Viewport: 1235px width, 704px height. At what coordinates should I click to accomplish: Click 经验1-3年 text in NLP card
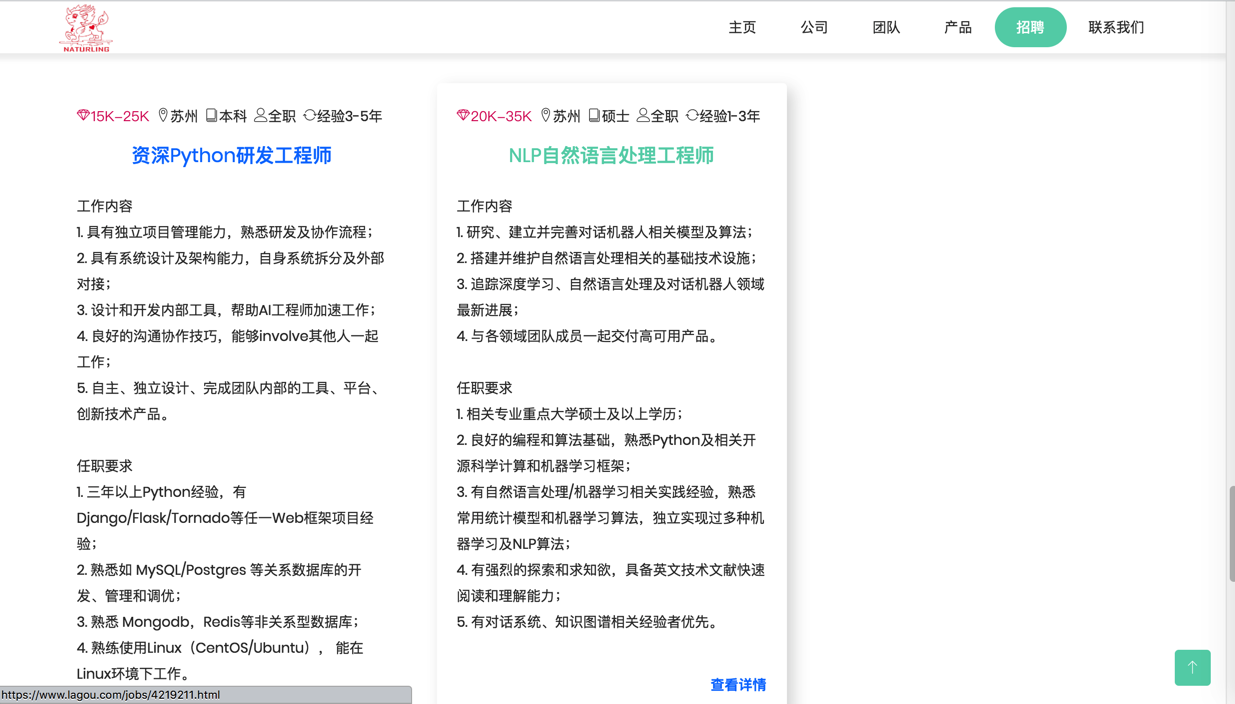click(730, 117)
